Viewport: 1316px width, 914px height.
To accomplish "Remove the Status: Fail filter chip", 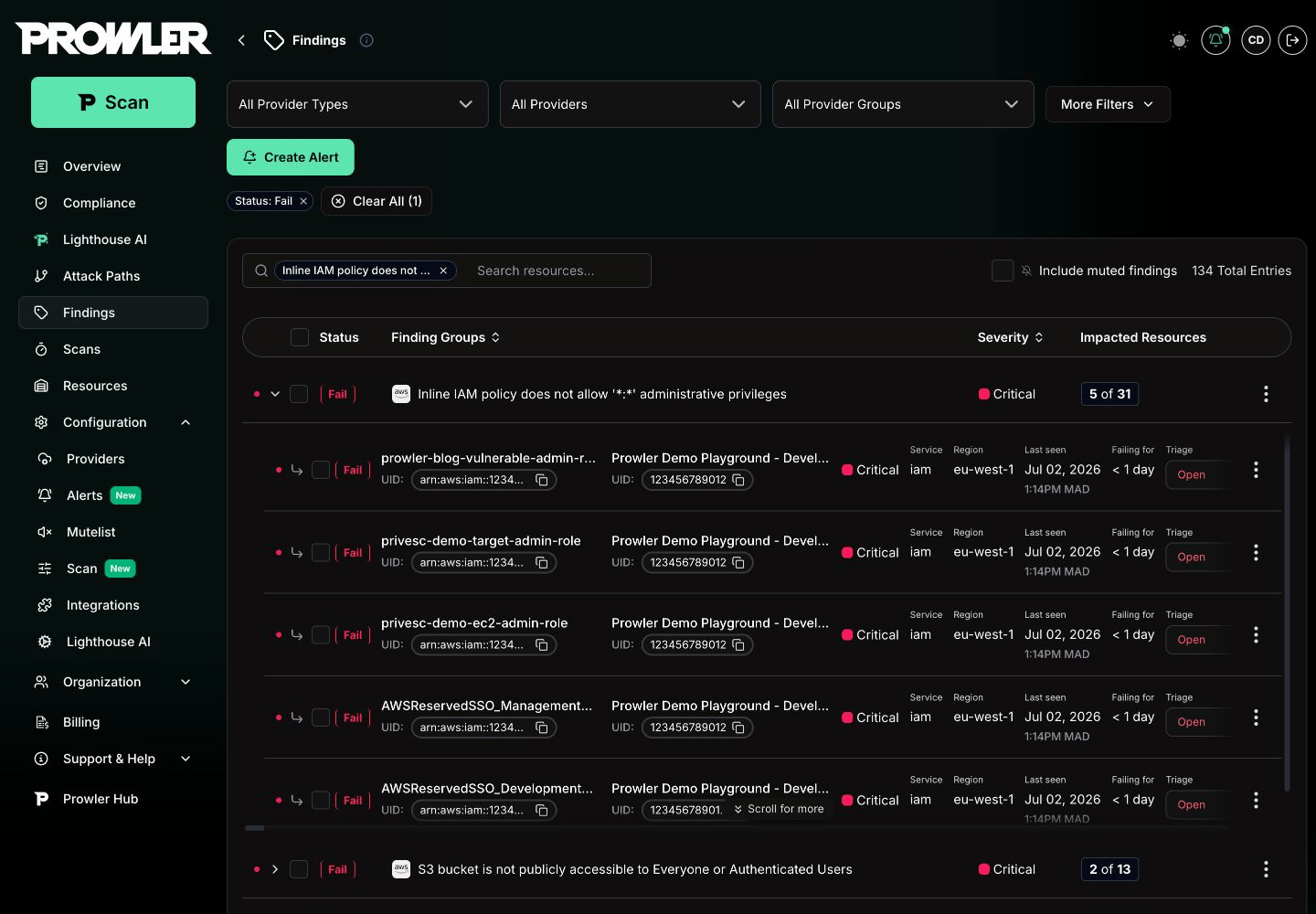I will (303, 201).
